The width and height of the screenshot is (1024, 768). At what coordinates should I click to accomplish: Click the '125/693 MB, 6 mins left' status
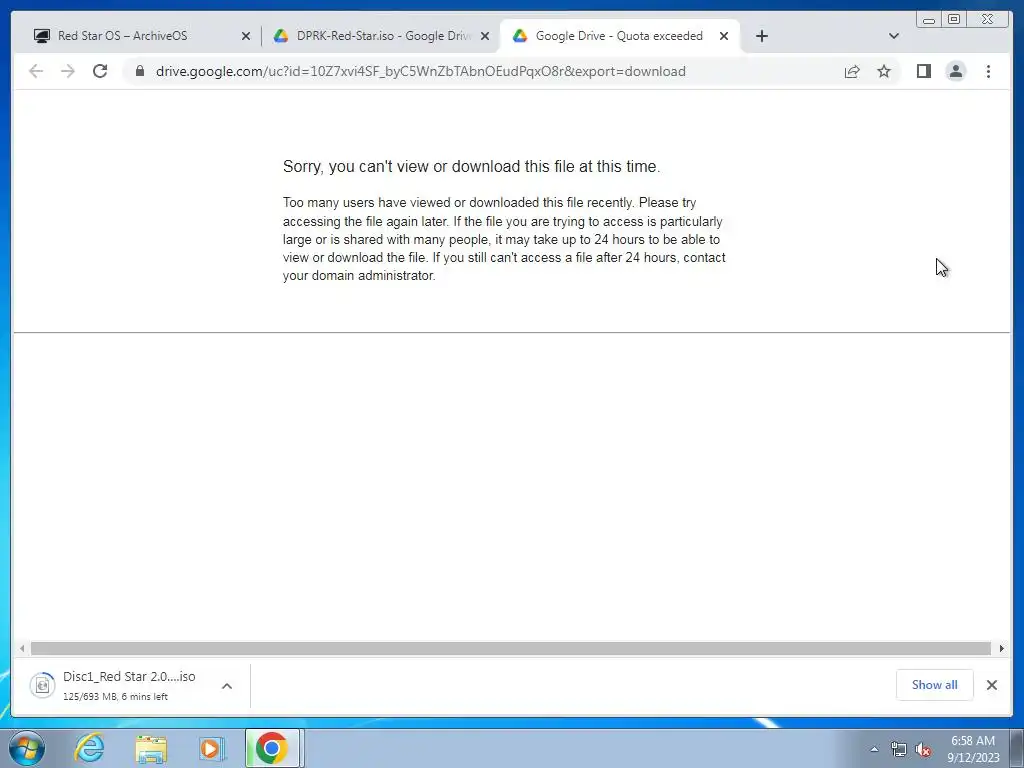coord(116,697)
